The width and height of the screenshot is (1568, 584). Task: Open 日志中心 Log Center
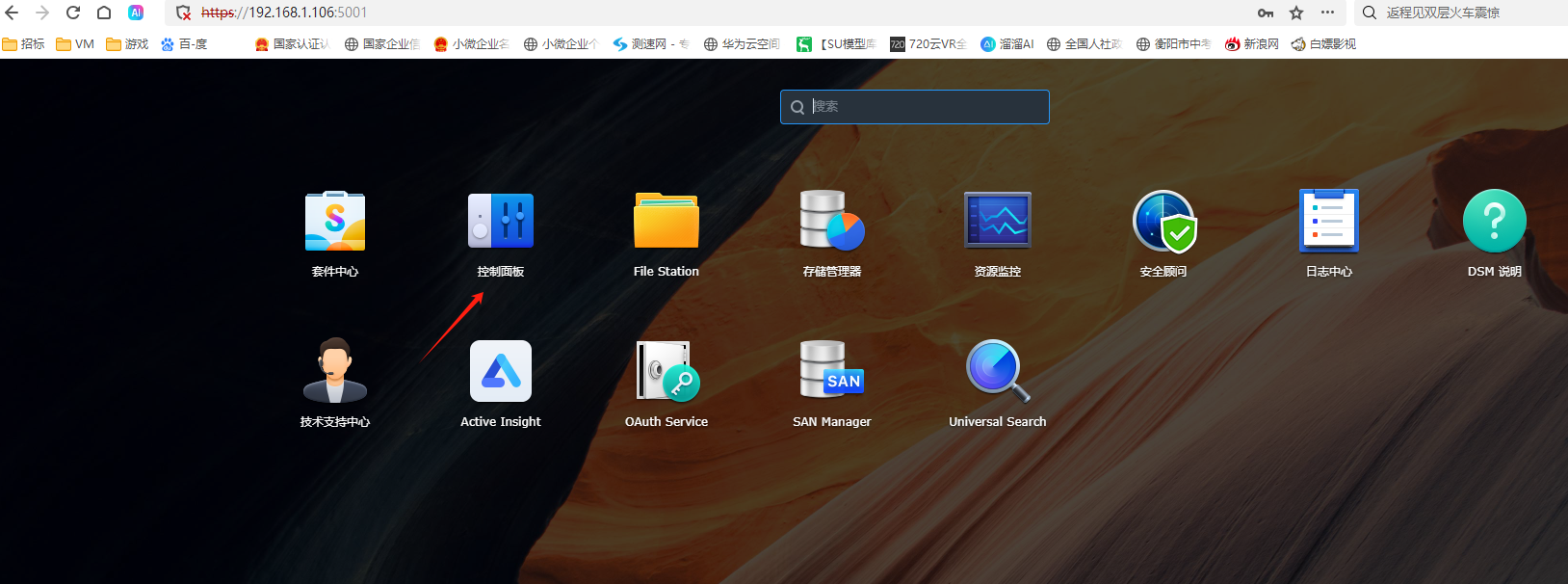(1329, 222)
